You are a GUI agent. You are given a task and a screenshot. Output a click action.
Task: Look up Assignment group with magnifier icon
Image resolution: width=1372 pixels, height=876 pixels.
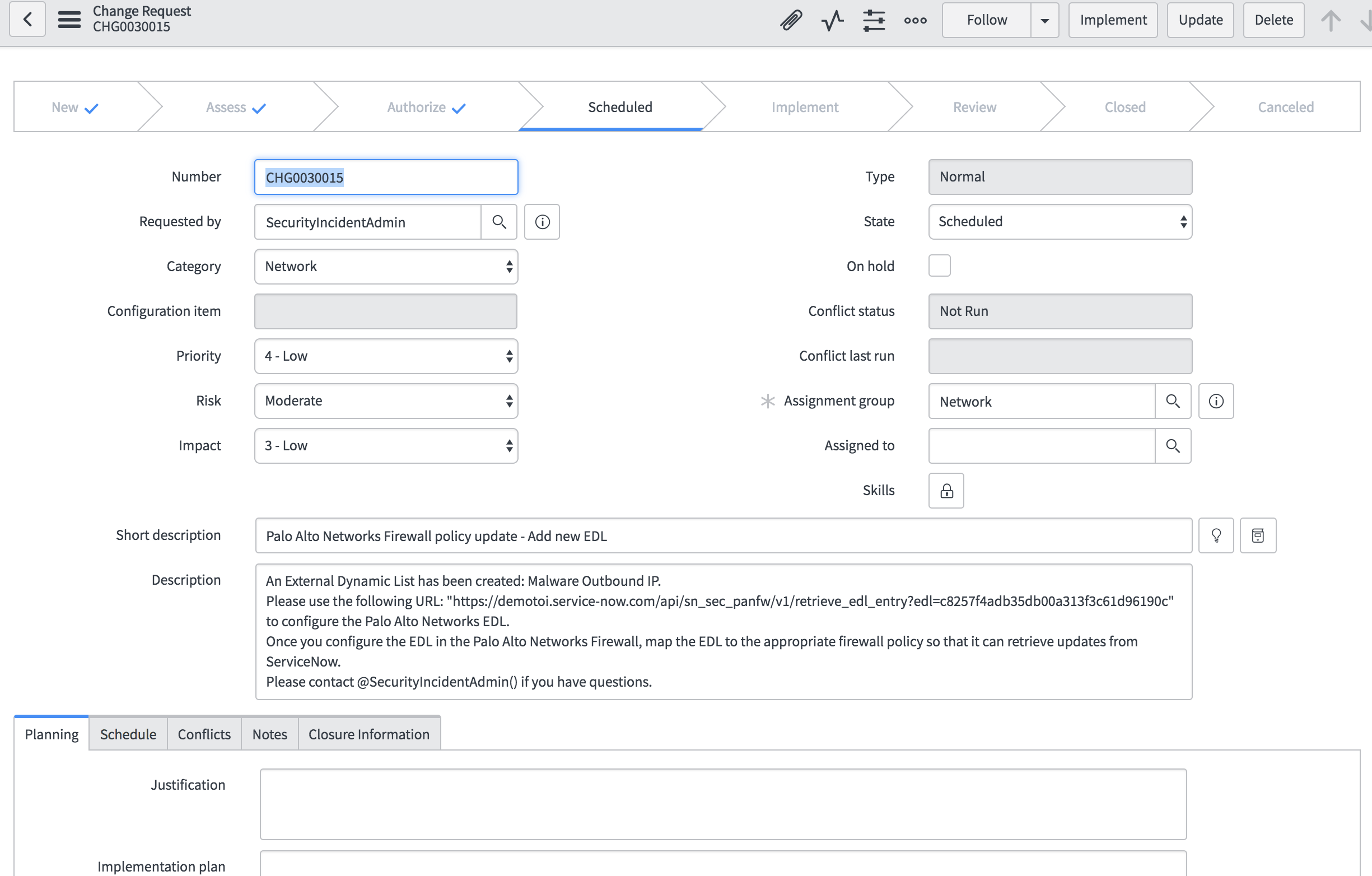tap(1173, 401)
